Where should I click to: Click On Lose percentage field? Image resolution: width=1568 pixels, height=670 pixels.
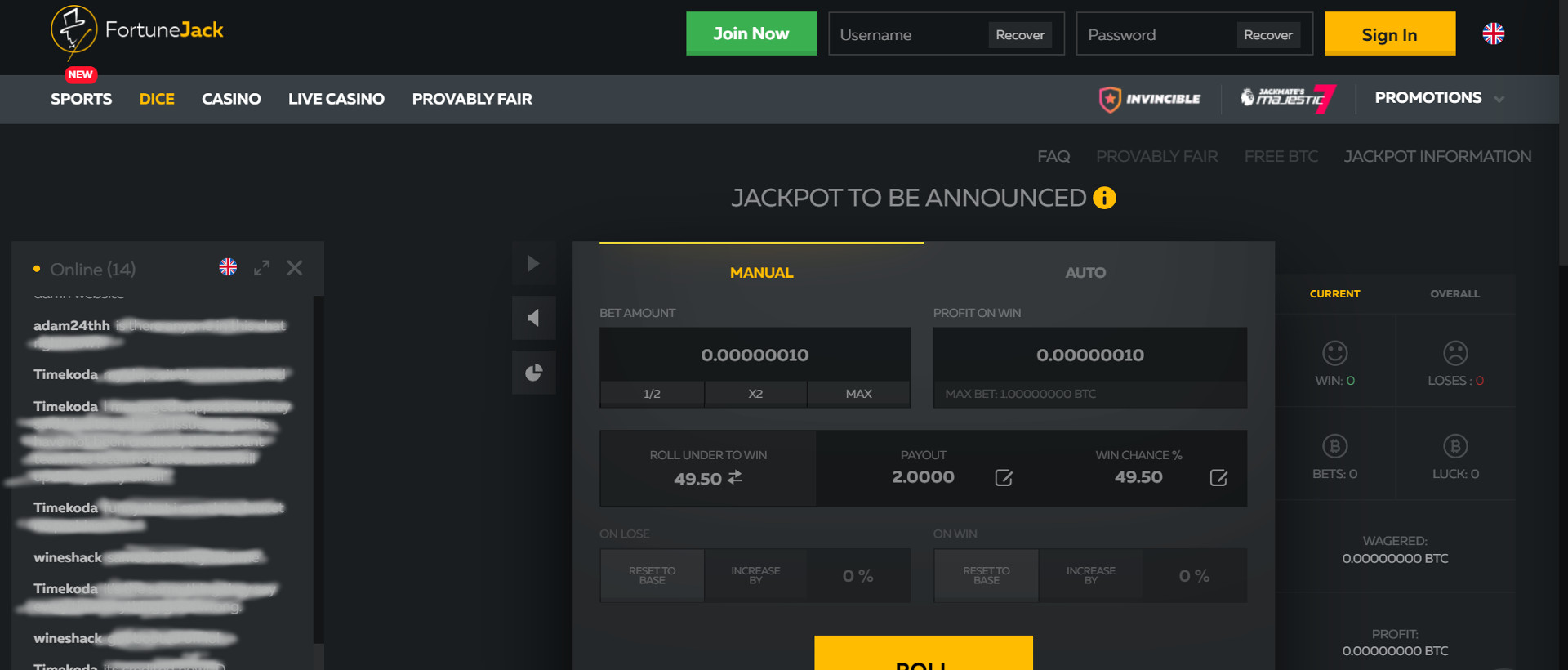point(858,575)
